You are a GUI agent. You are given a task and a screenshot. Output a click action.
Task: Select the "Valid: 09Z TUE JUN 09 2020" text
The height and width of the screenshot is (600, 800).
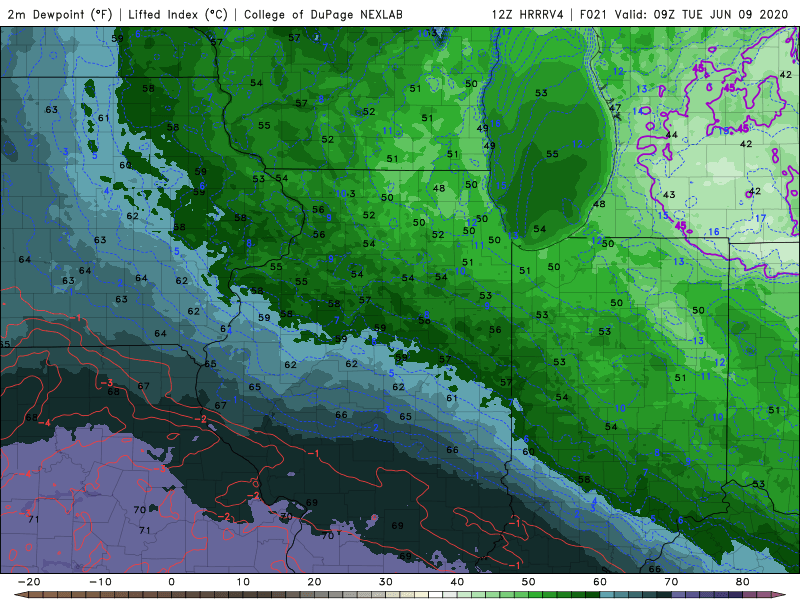tap(702, 14)
